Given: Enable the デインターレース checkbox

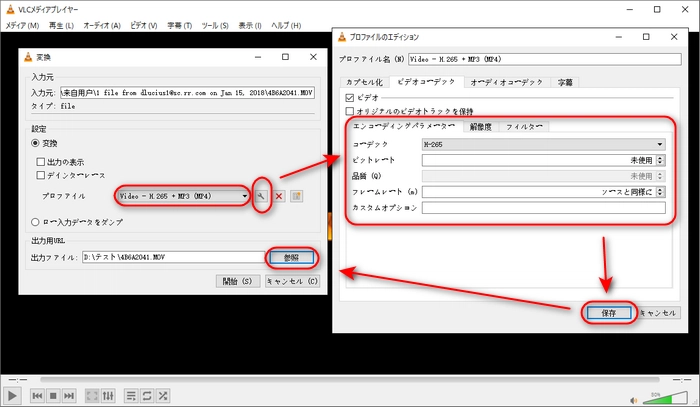Looking at the screenshot, I should [x=41, y=175].
